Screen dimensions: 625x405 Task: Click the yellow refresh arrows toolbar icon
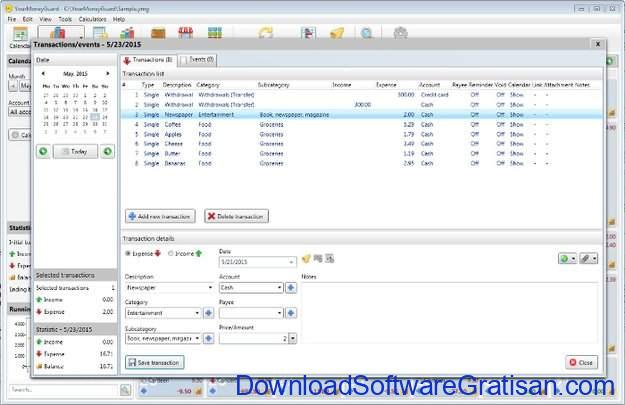265,33
